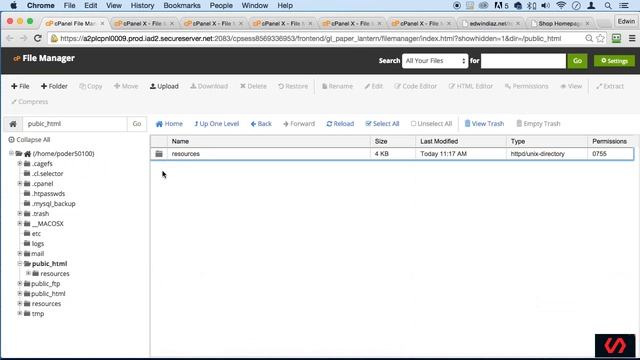Go Up One Level
Image resolution: width=640 pixels, height=360 pixels.
click(x=216, y=124)
